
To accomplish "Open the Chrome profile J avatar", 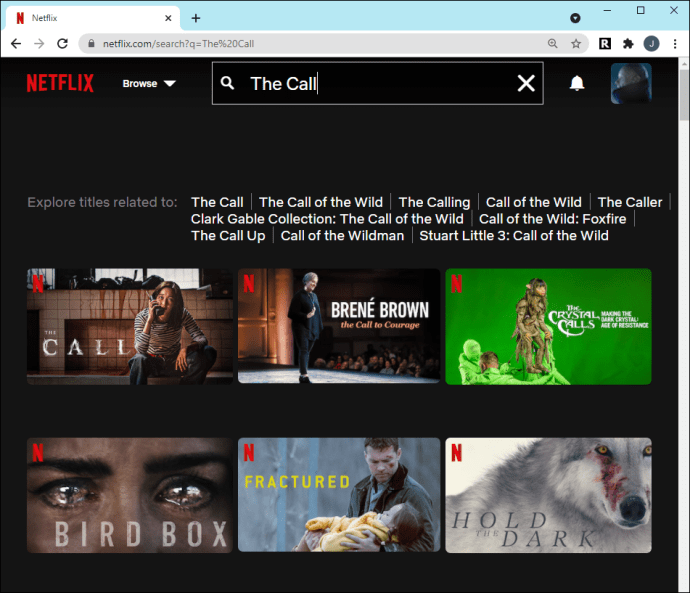I will click(x=651, y=44).
